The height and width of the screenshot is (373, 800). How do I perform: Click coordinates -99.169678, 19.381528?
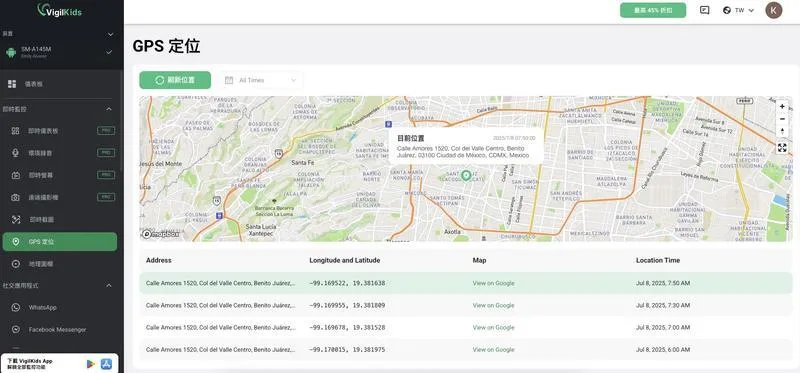(x=347, y=328)
